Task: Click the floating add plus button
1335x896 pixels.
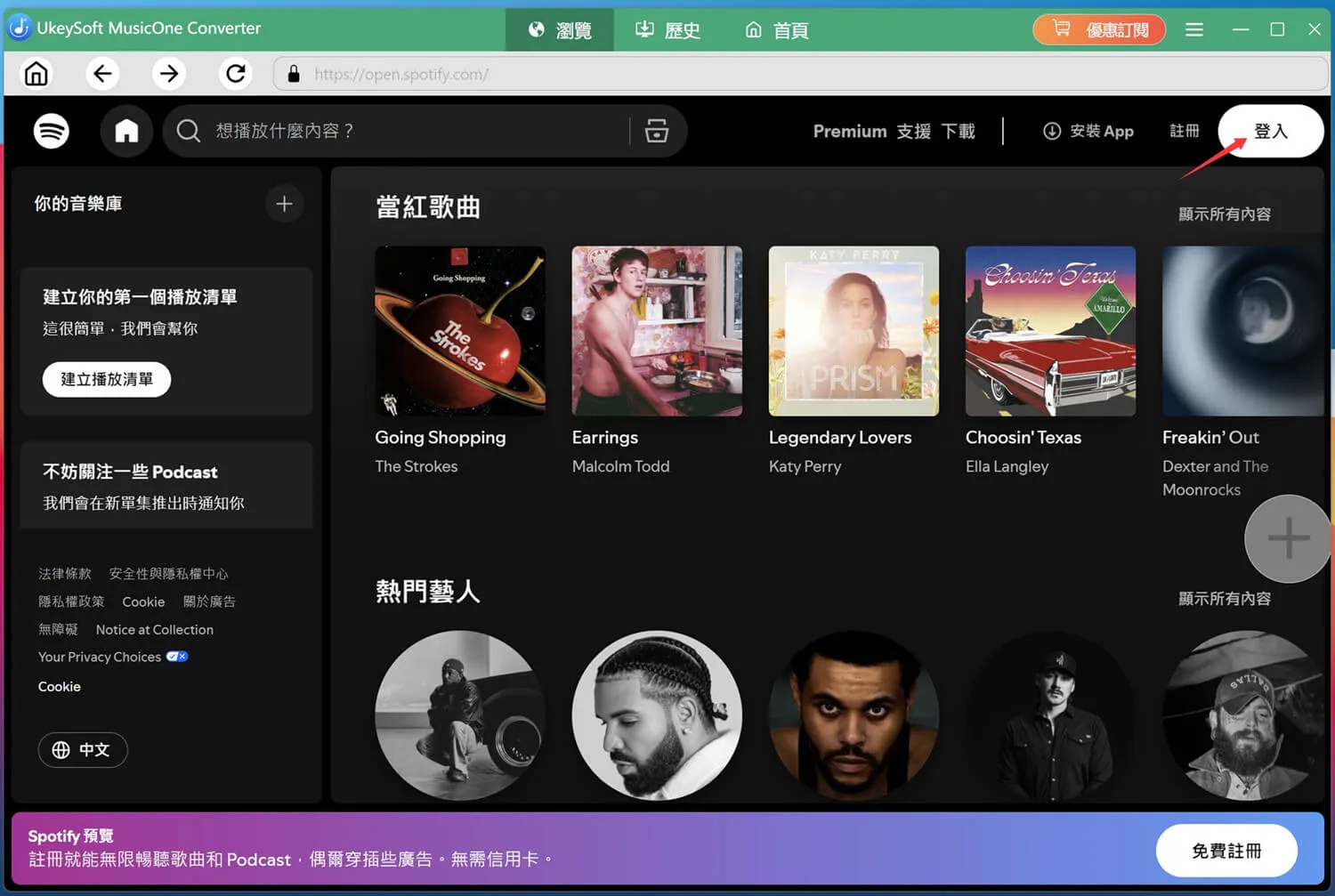Action: (1288, 538)
